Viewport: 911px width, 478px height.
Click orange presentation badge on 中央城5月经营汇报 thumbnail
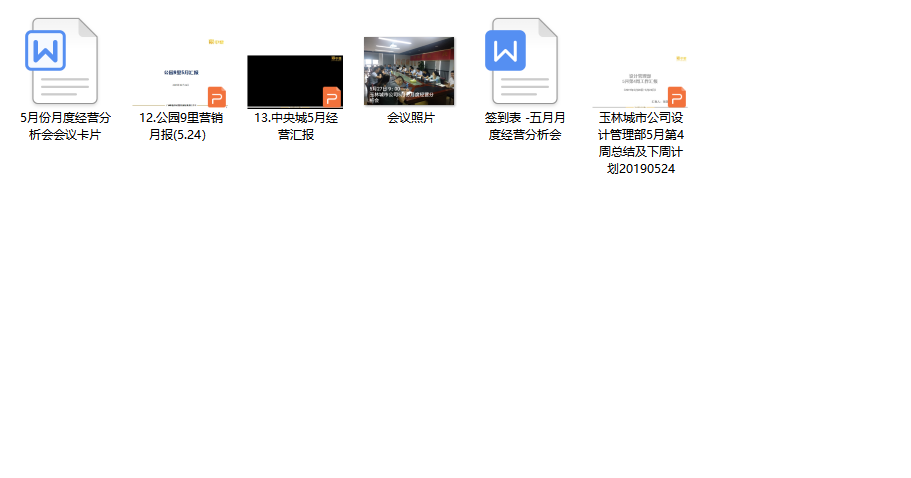click(x=332, y=97)
